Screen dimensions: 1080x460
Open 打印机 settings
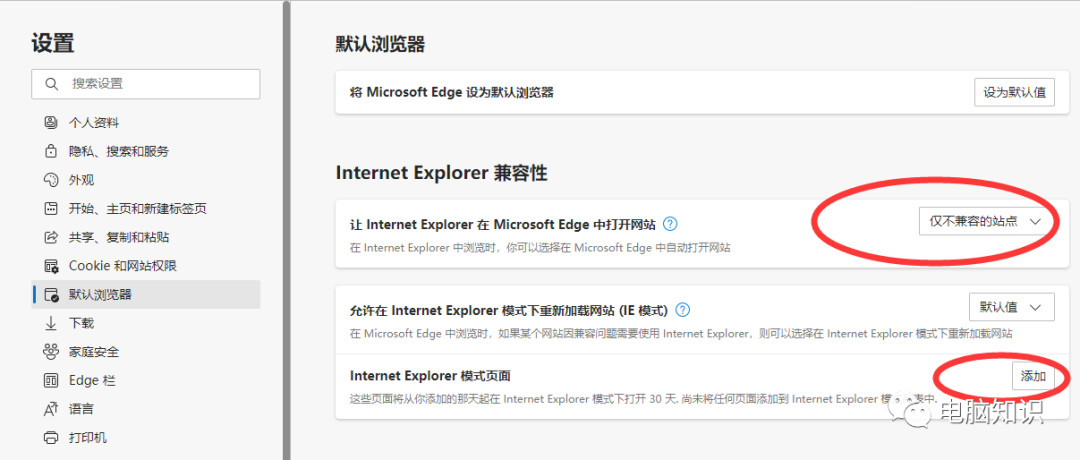tap(145, 437)
